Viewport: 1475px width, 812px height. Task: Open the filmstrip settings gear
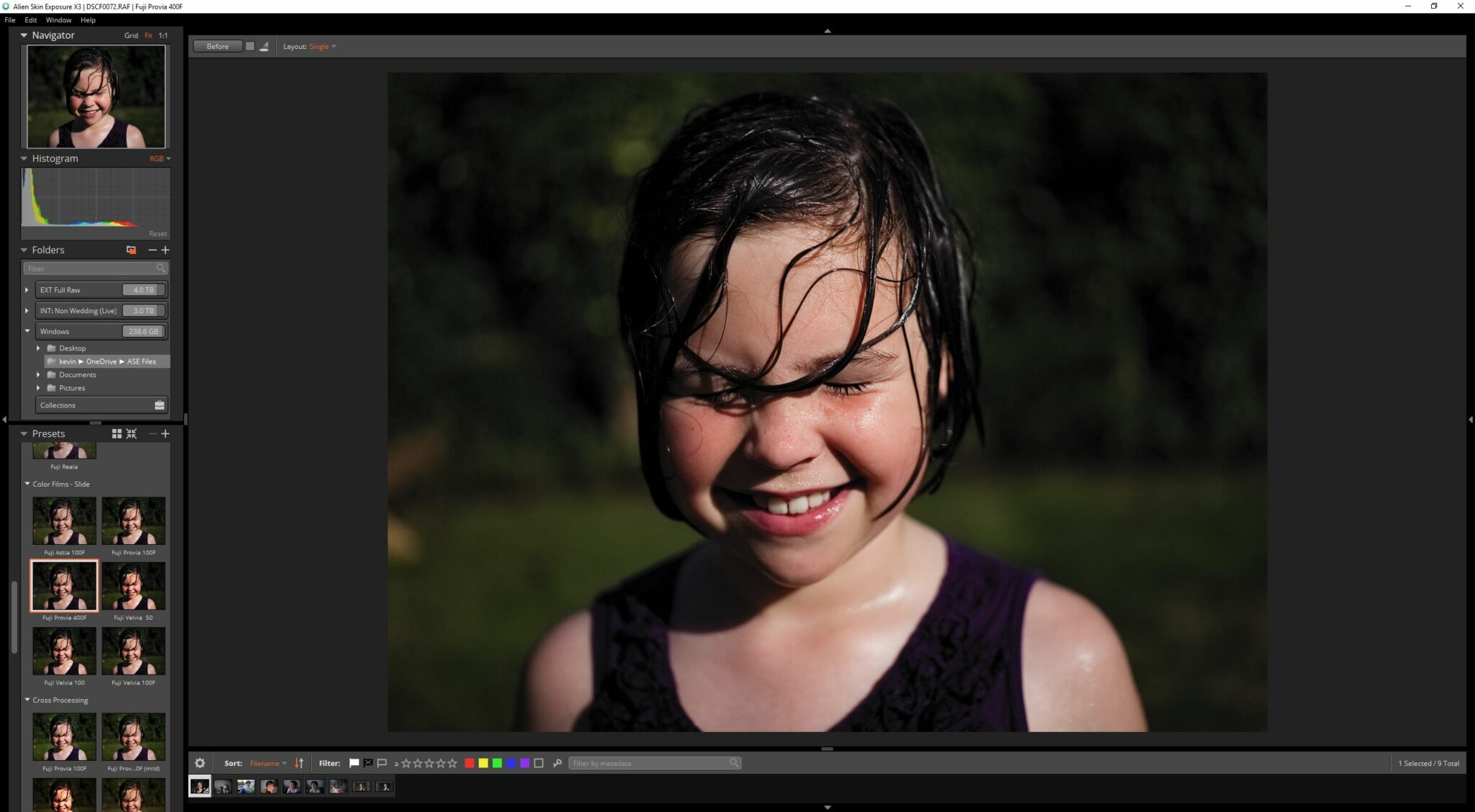[x=200, y=763]
